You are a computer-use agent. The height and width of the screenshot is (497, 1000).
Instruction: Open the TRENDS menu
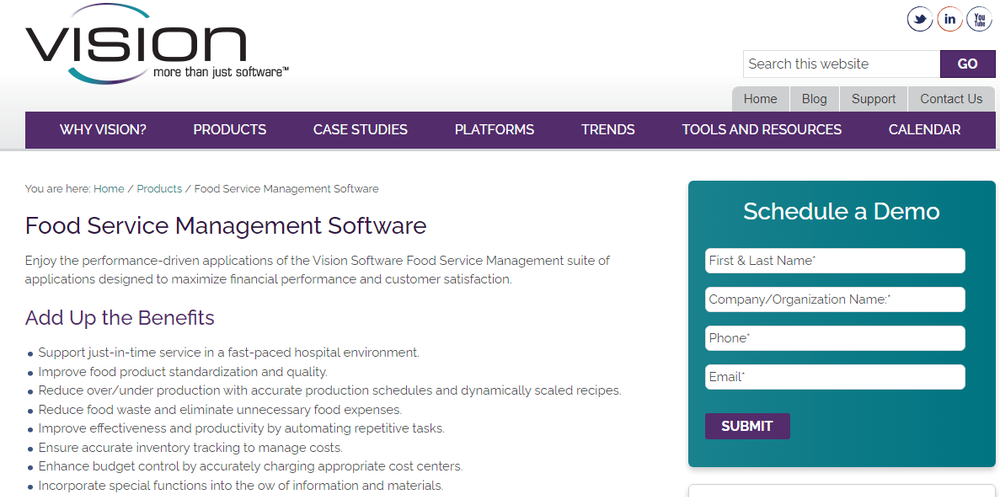point(608,130)
